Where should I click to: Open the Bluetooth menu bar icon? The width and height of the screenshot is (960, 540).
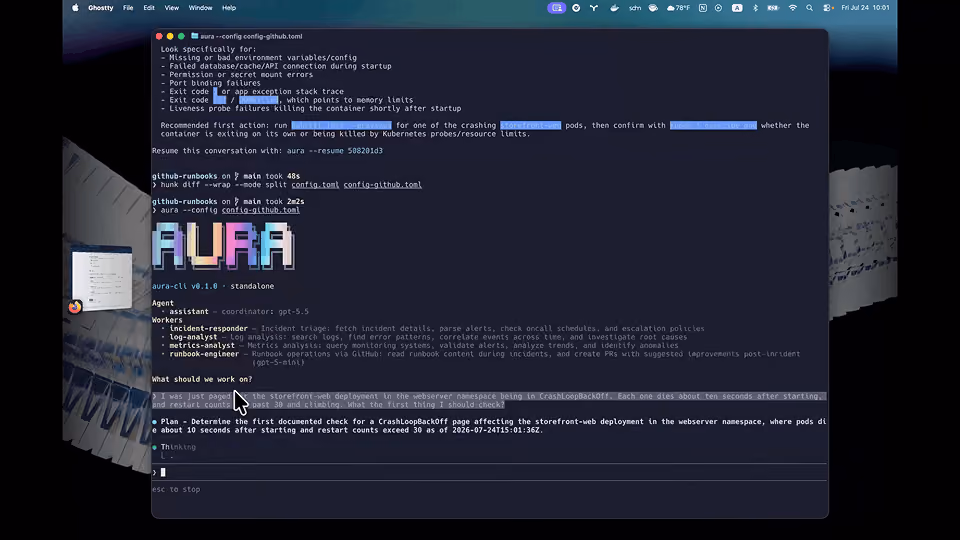tap(756, 8)
